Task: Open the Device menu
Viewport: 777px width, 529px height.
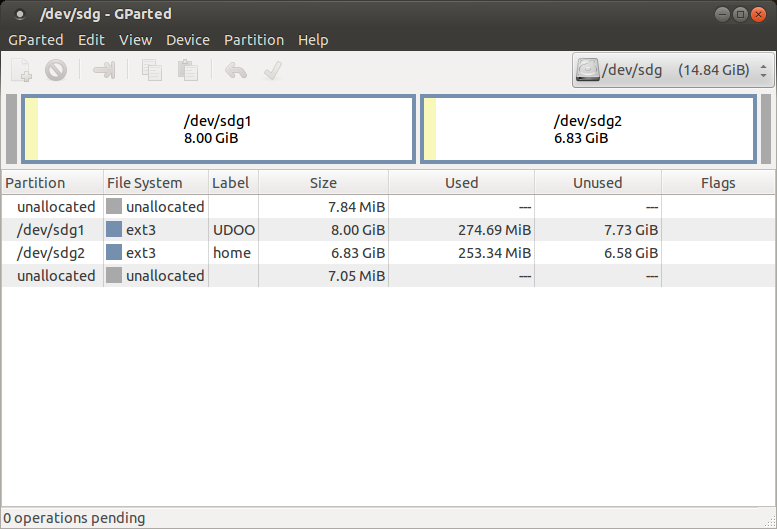Action: [188, 40]
